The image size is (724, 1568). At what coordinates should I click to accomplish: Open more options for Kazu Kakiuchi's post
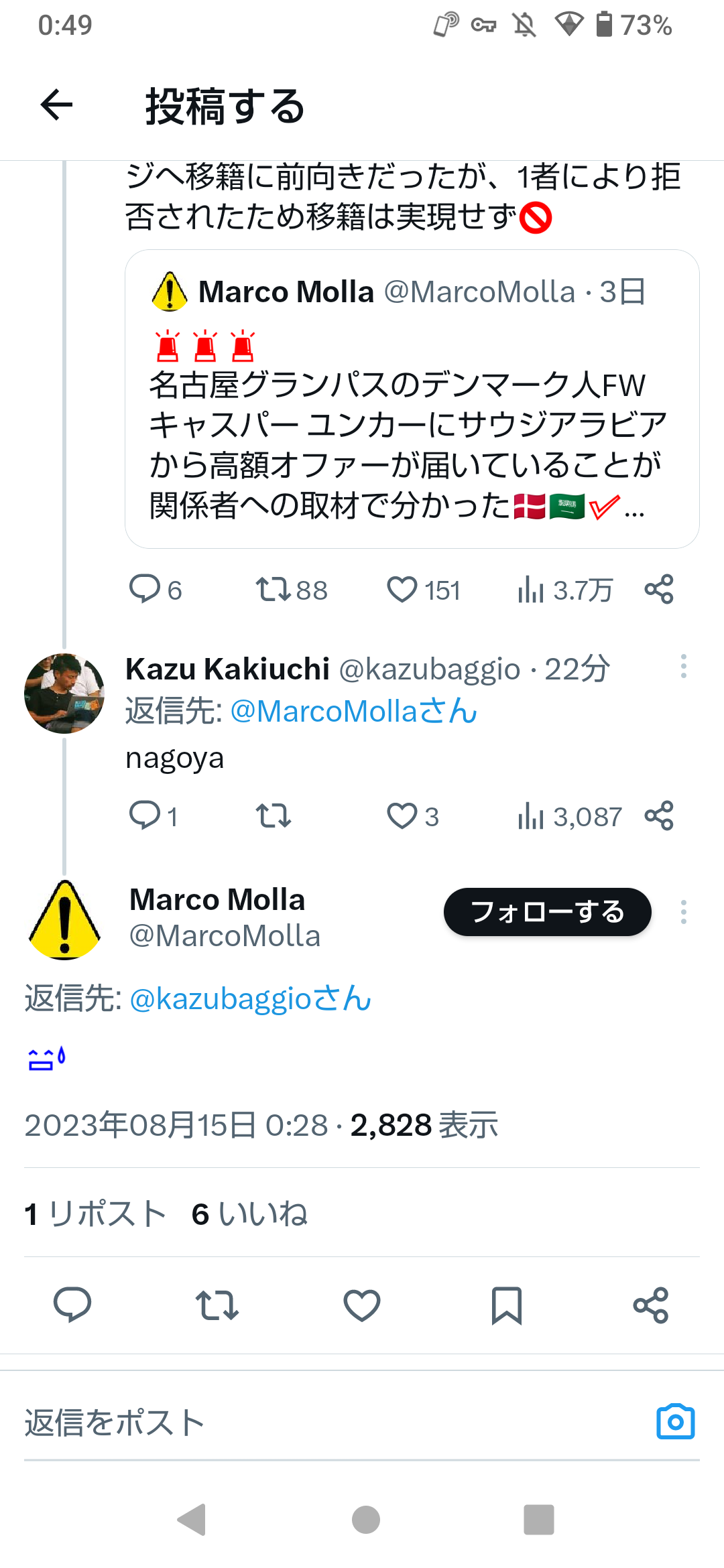(683, 666)
